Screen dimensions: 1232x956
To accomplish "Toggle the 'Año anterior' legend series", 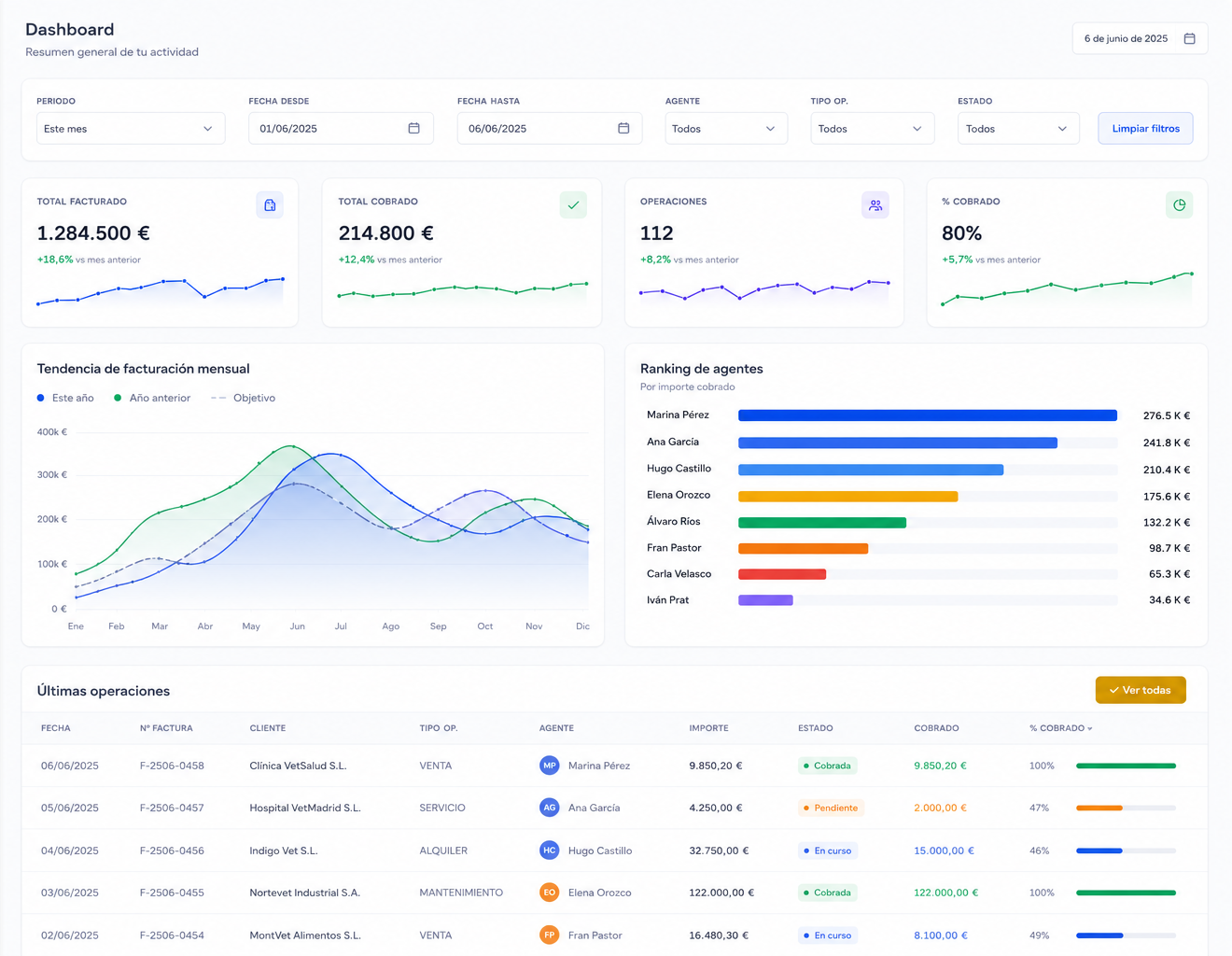I will [x=152, y=398].
